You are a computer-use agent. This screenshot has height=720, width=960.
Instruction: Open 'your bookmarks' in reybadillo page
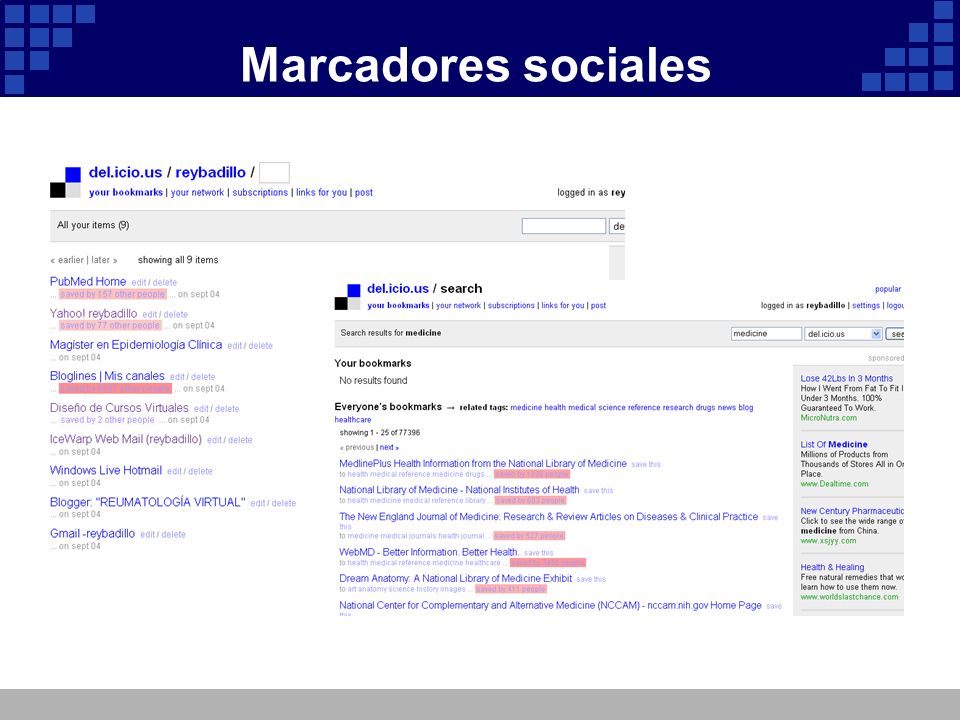(126, 192)
